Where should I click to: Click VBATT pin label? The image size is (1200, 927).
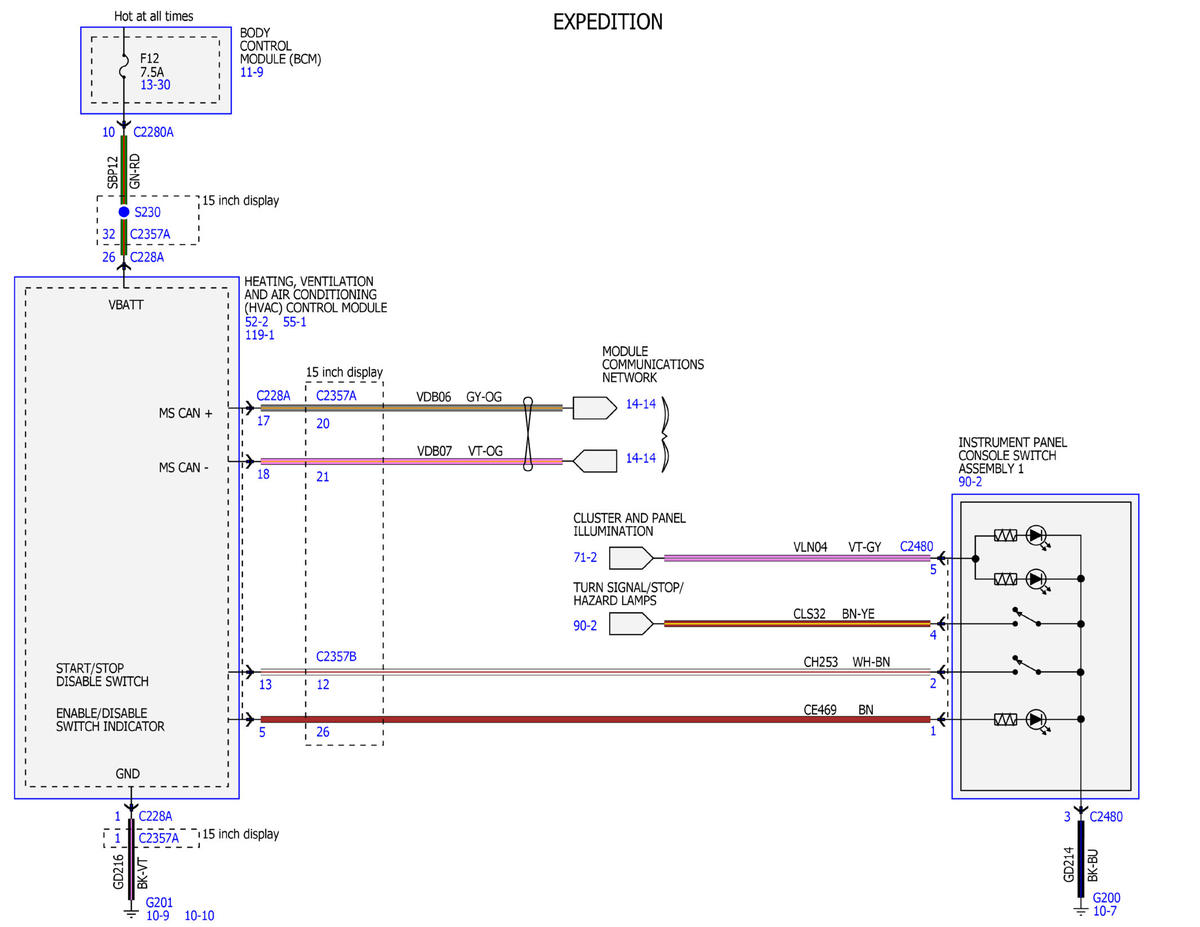click(x=126, y=305)
